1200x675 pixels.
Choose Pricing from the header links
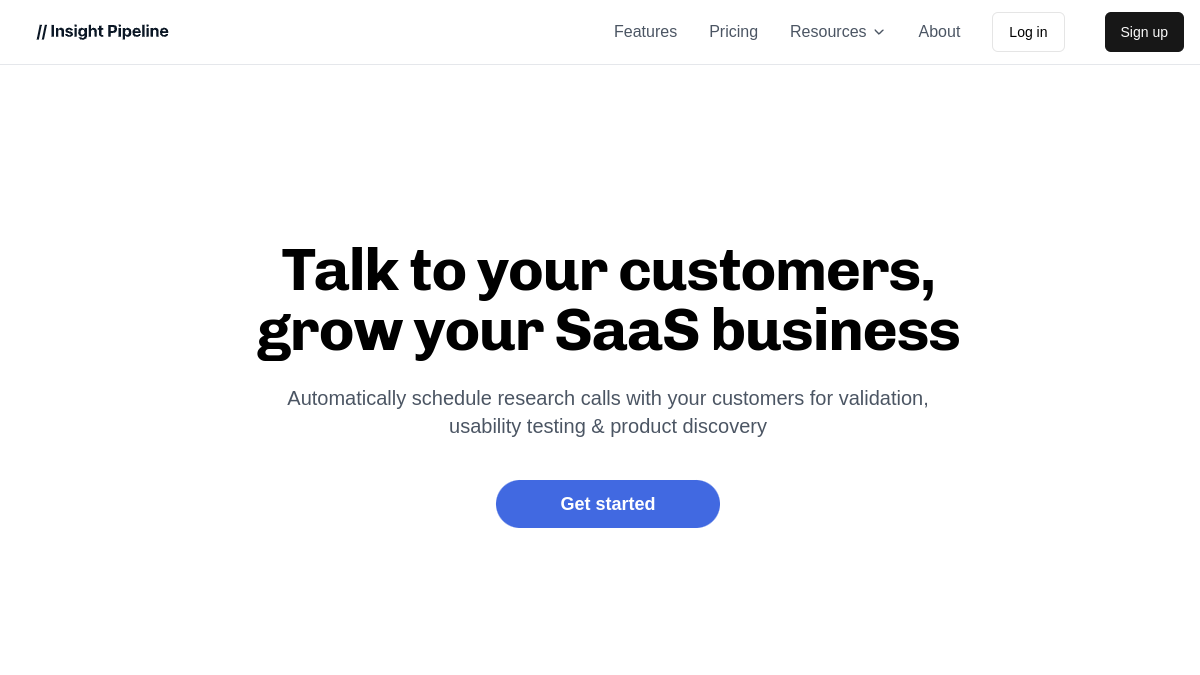(733, 32)
